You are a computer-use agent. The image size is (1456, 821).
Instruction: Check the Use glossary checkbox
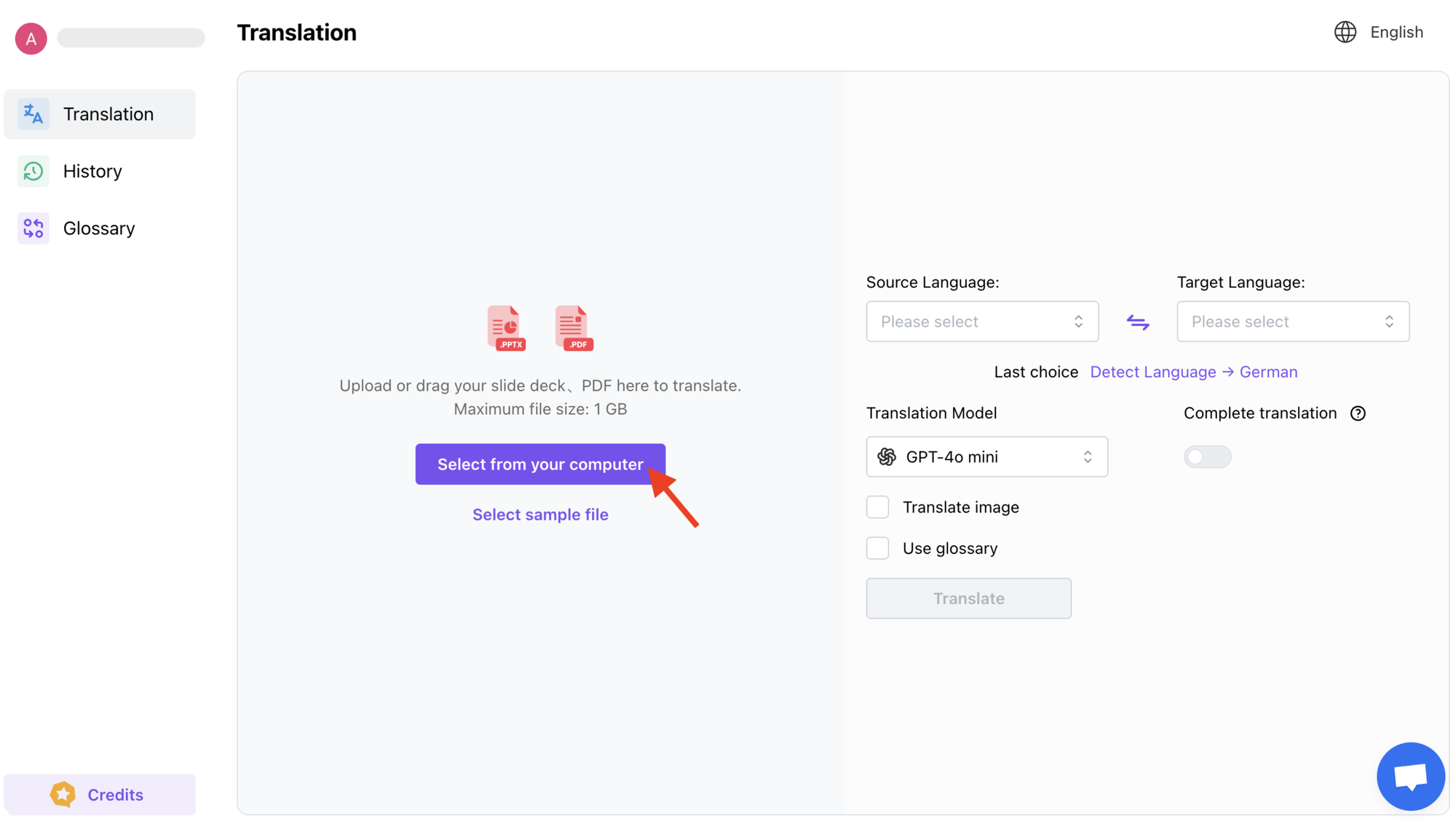877,548
